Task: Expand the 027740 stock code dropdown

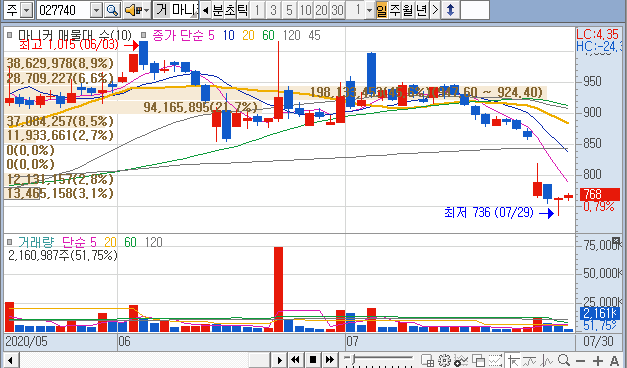Action: 96,10
